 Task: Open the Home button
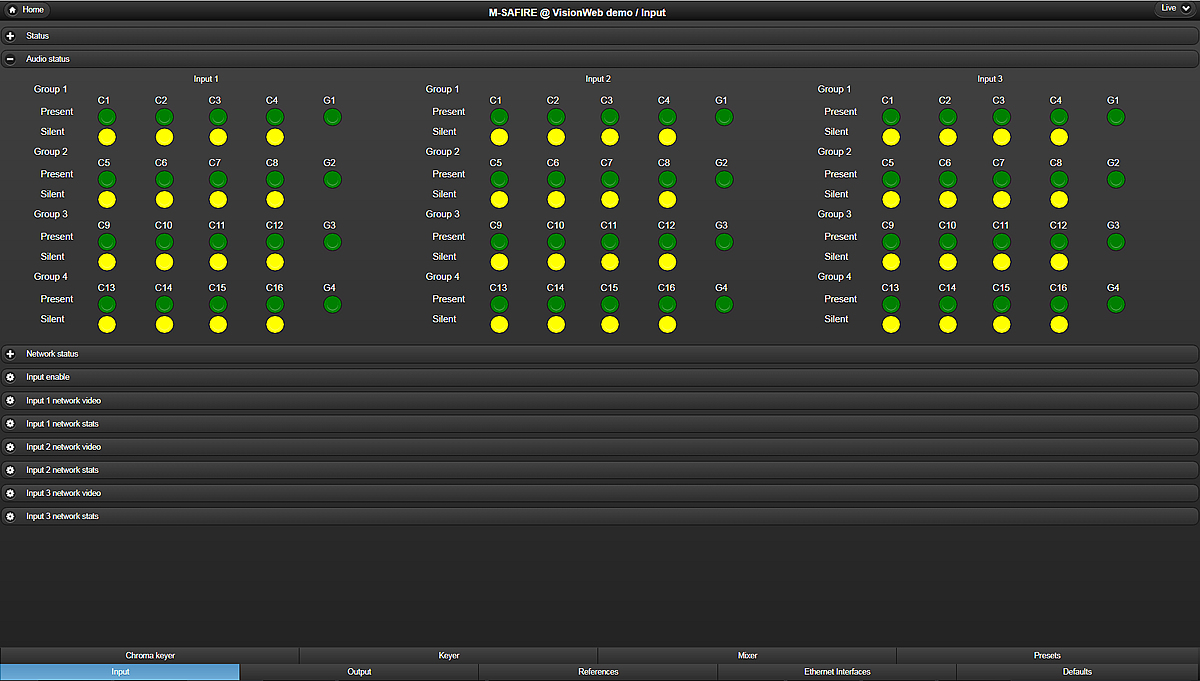[27, 9]
